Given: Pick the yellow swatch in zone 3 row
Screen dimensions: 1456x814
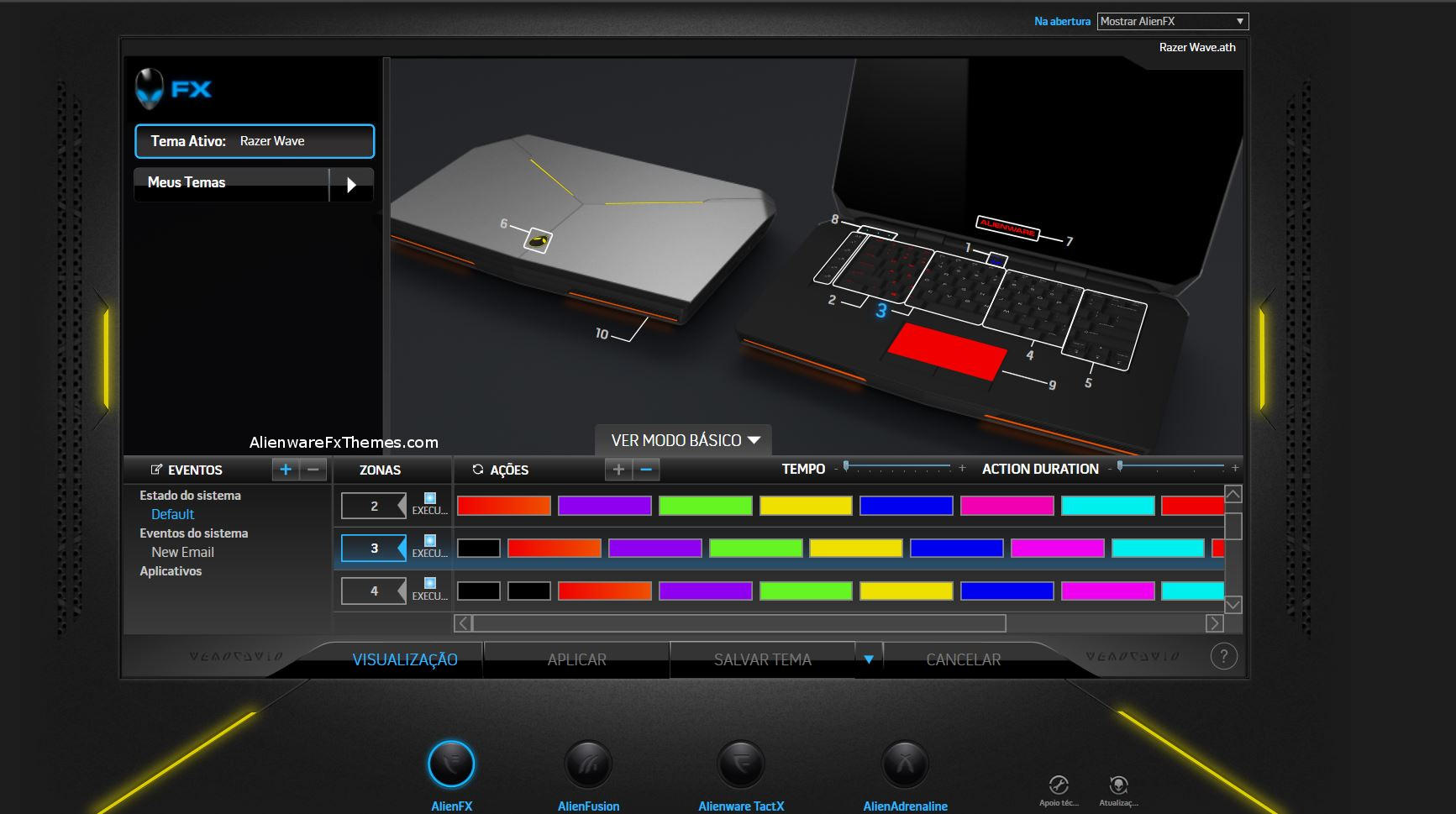Looking at the screenshot, I should click(x=856, y=549).
